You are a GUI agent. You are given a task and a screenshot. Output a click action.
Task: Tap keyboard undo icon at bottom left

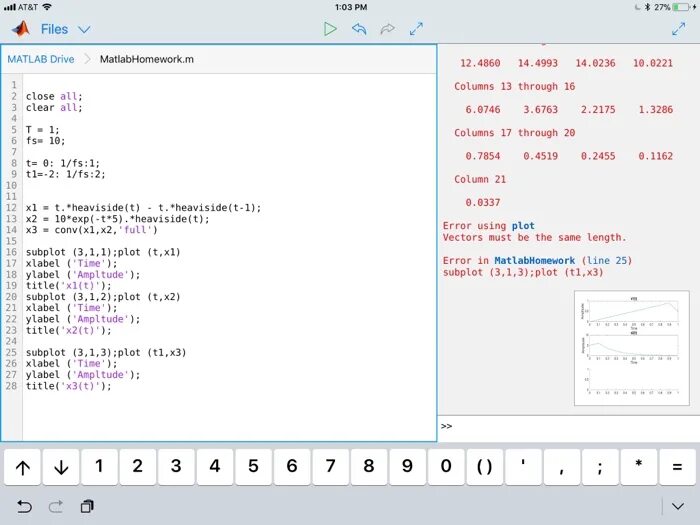point(24,507)
